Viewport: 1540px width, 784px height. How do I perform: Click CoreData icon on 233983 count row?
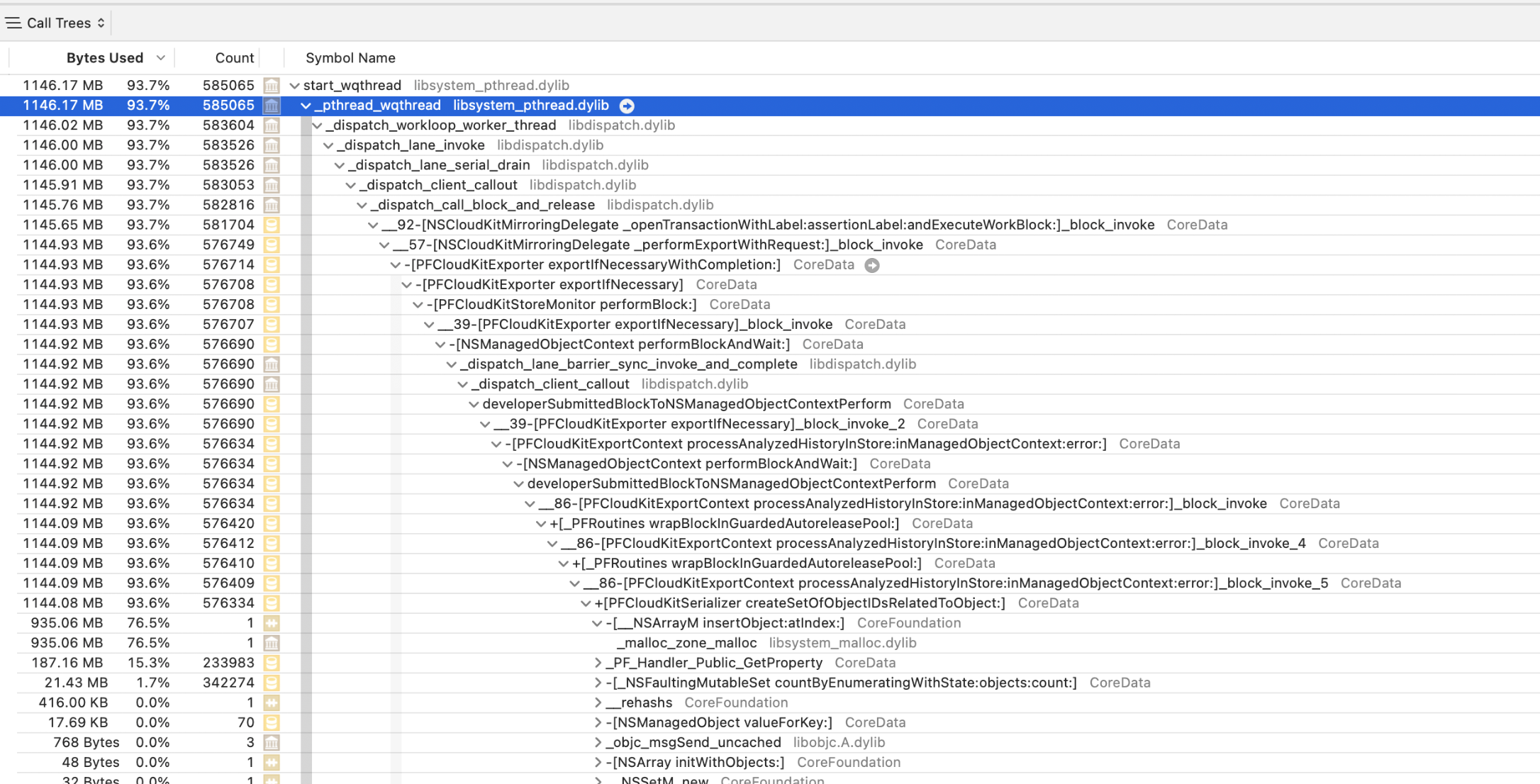click(271, 663)
